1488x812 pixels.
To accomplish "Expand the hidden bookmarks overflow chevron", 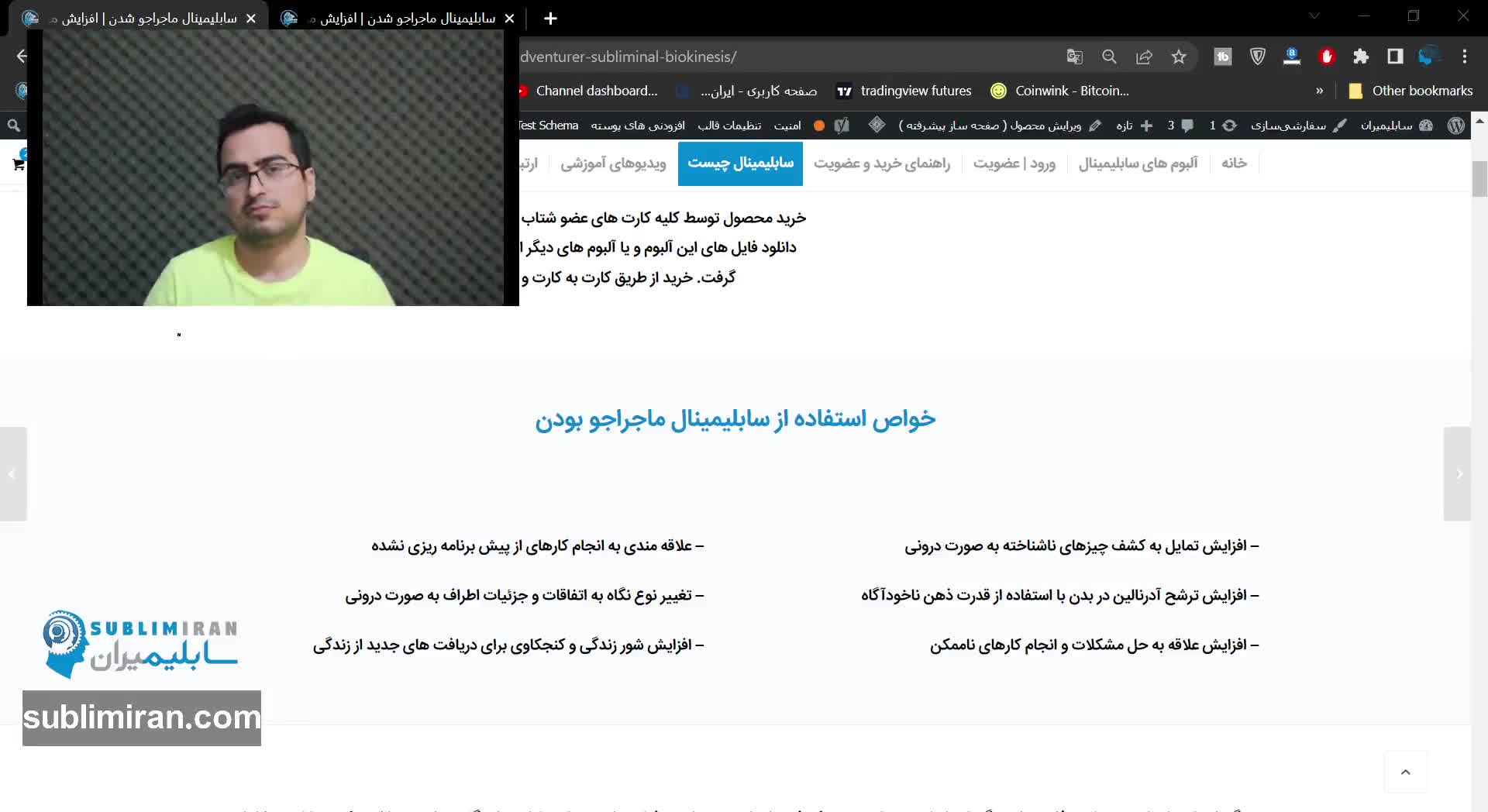I will tap(1319, 91).
